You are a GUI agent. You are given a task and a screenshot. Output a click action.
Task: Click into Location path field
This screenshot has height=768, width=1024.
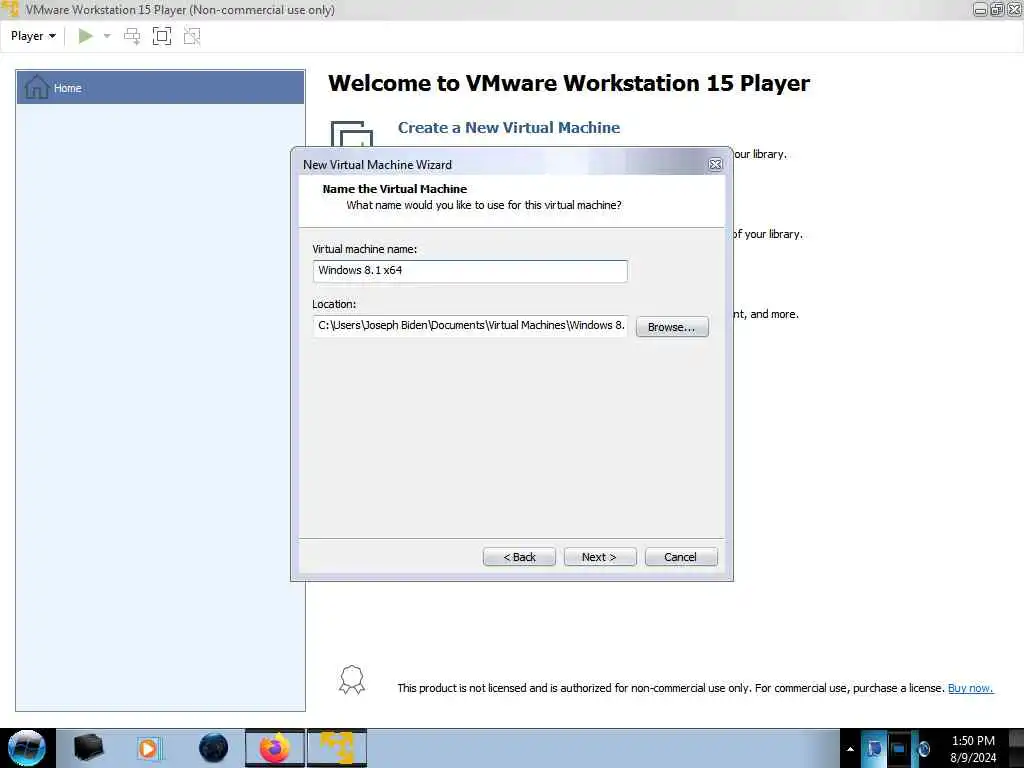tap(470, 326)
